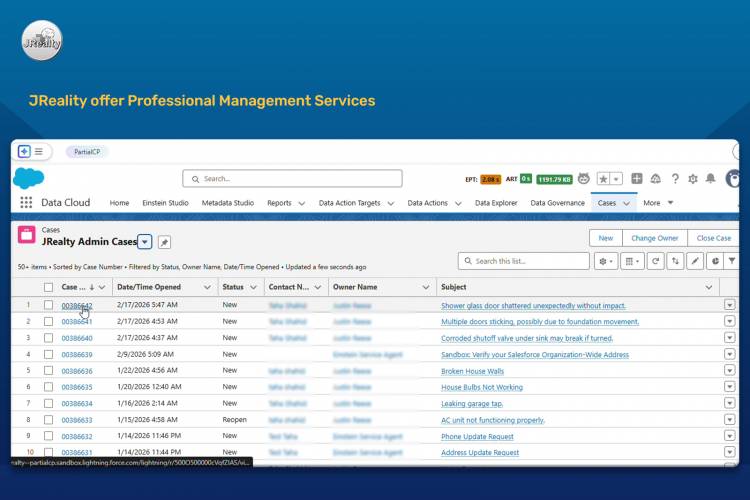This screenshot has width=750, height=500.
Task: Open list view controls gear
Action: (606, 261)
